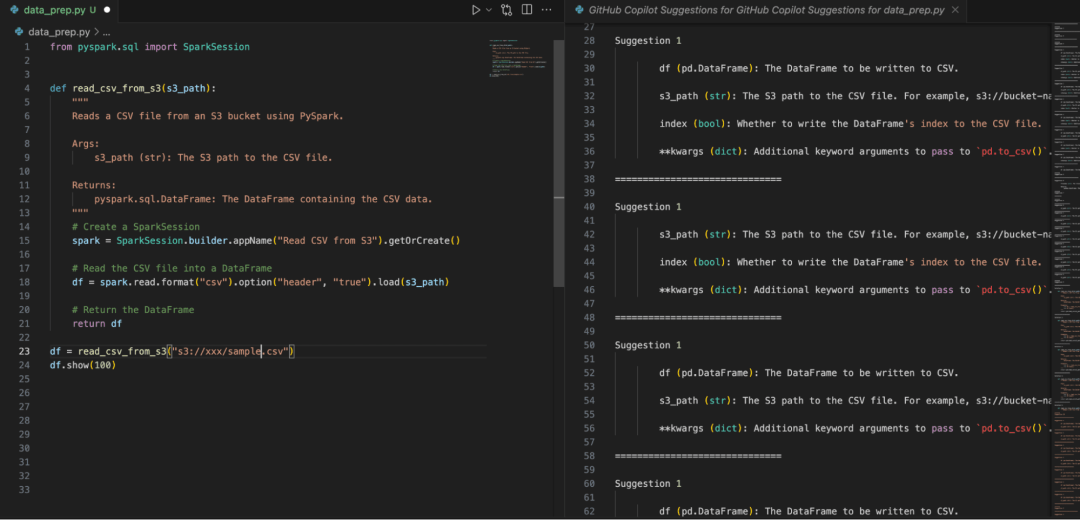The height and width of the screenshot is (520, 1080).
Task: Click the Copilot Suggestions minimap
Action: click(1065, 269)
